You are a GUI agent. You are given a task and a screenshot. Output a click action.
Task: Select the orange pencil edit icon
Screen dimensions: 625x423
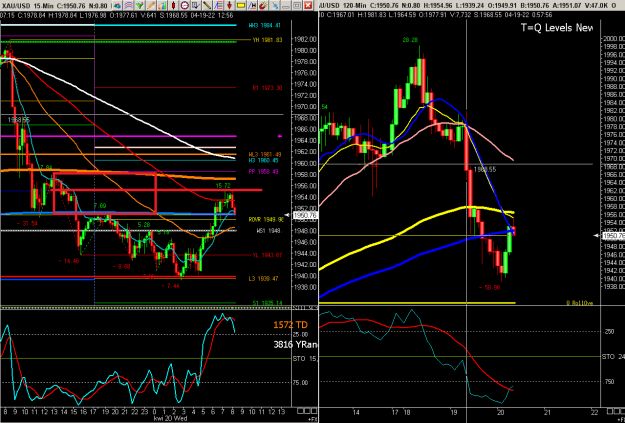(x=151, y=6)
